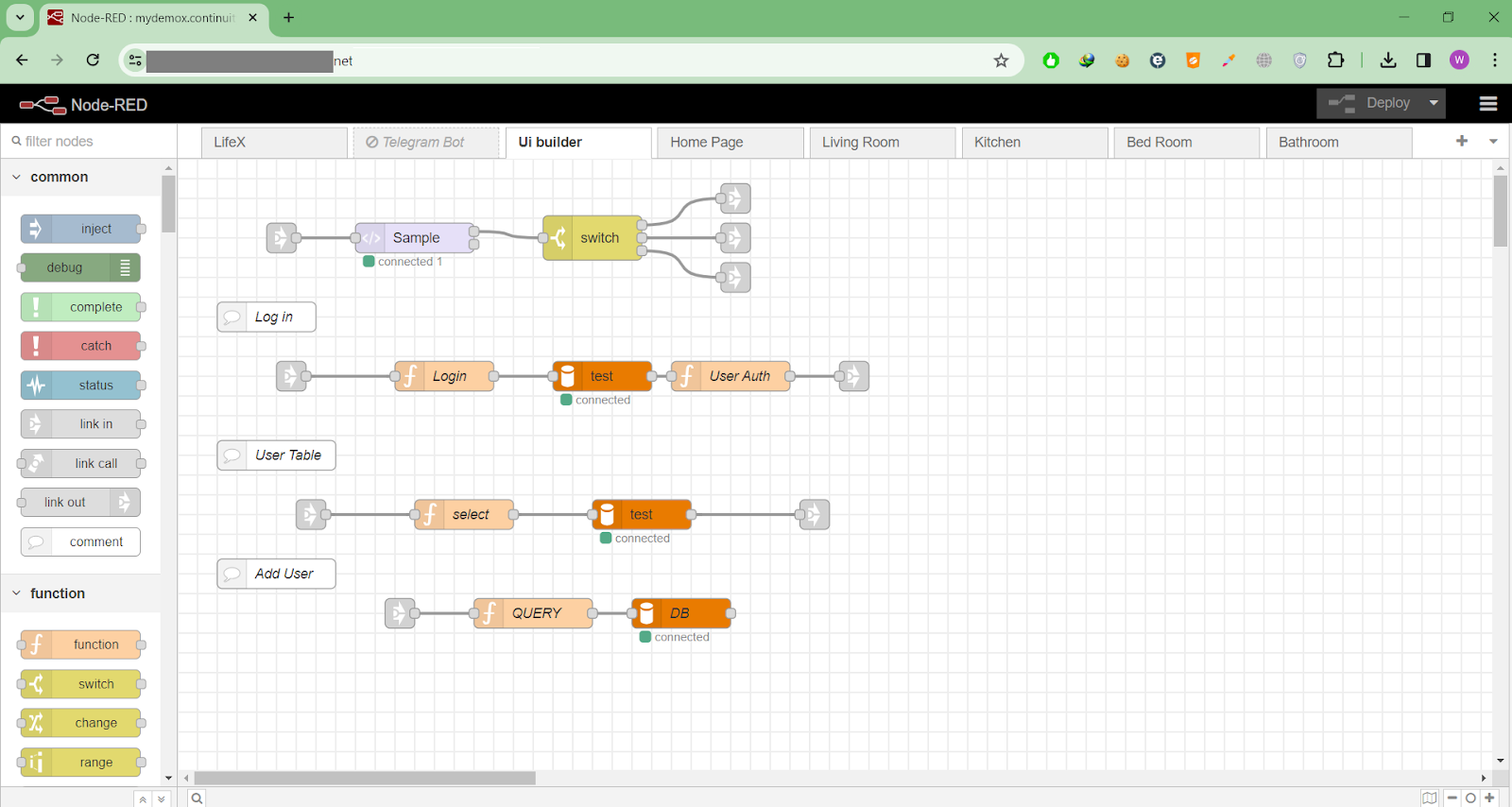1512x807 pixels.
Task: Zoom in the workspace with plus button
Action: [1489, 798]
